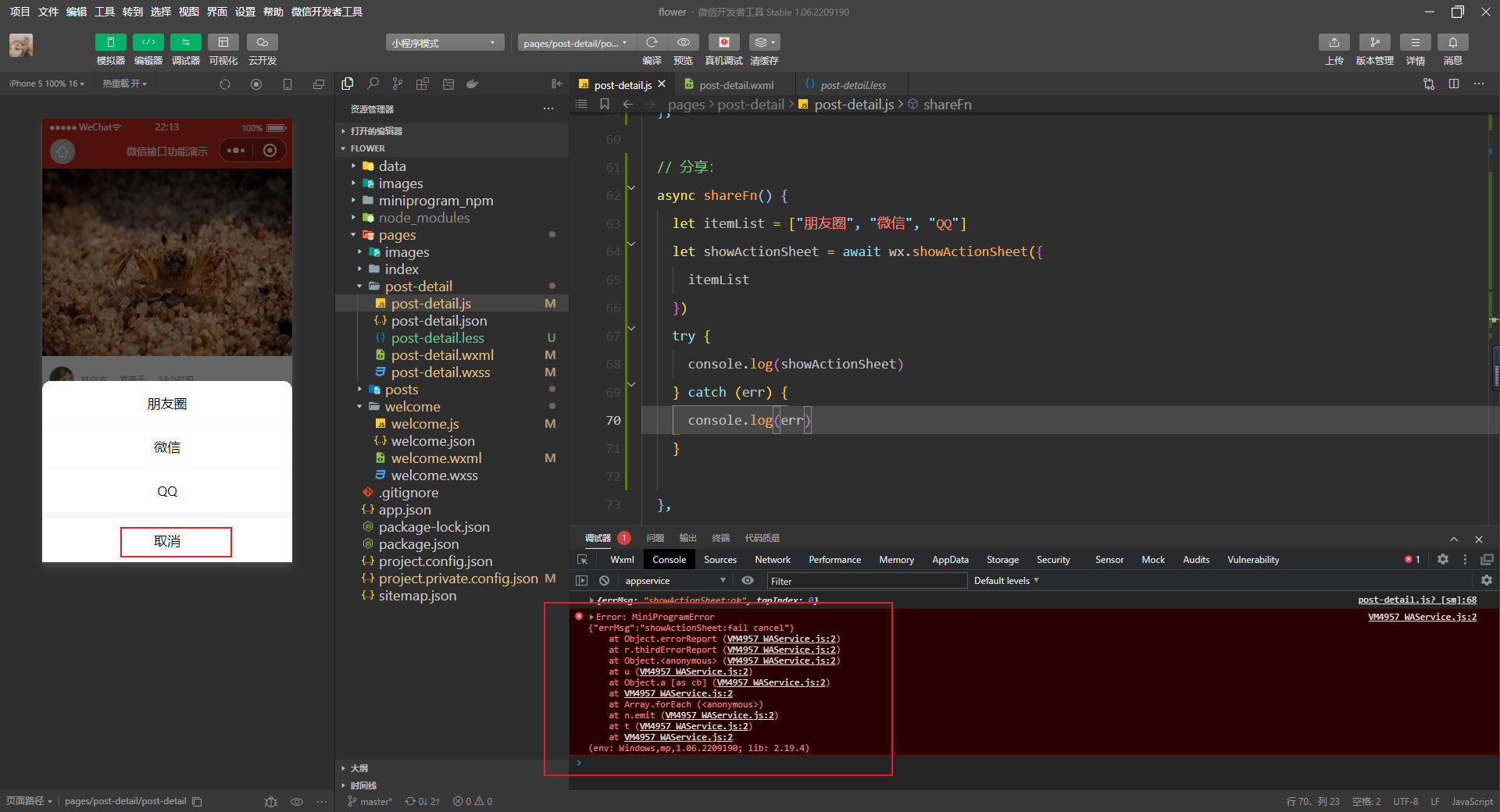
Task: Go back with the editor arrow
Action: tap(628, 104)
